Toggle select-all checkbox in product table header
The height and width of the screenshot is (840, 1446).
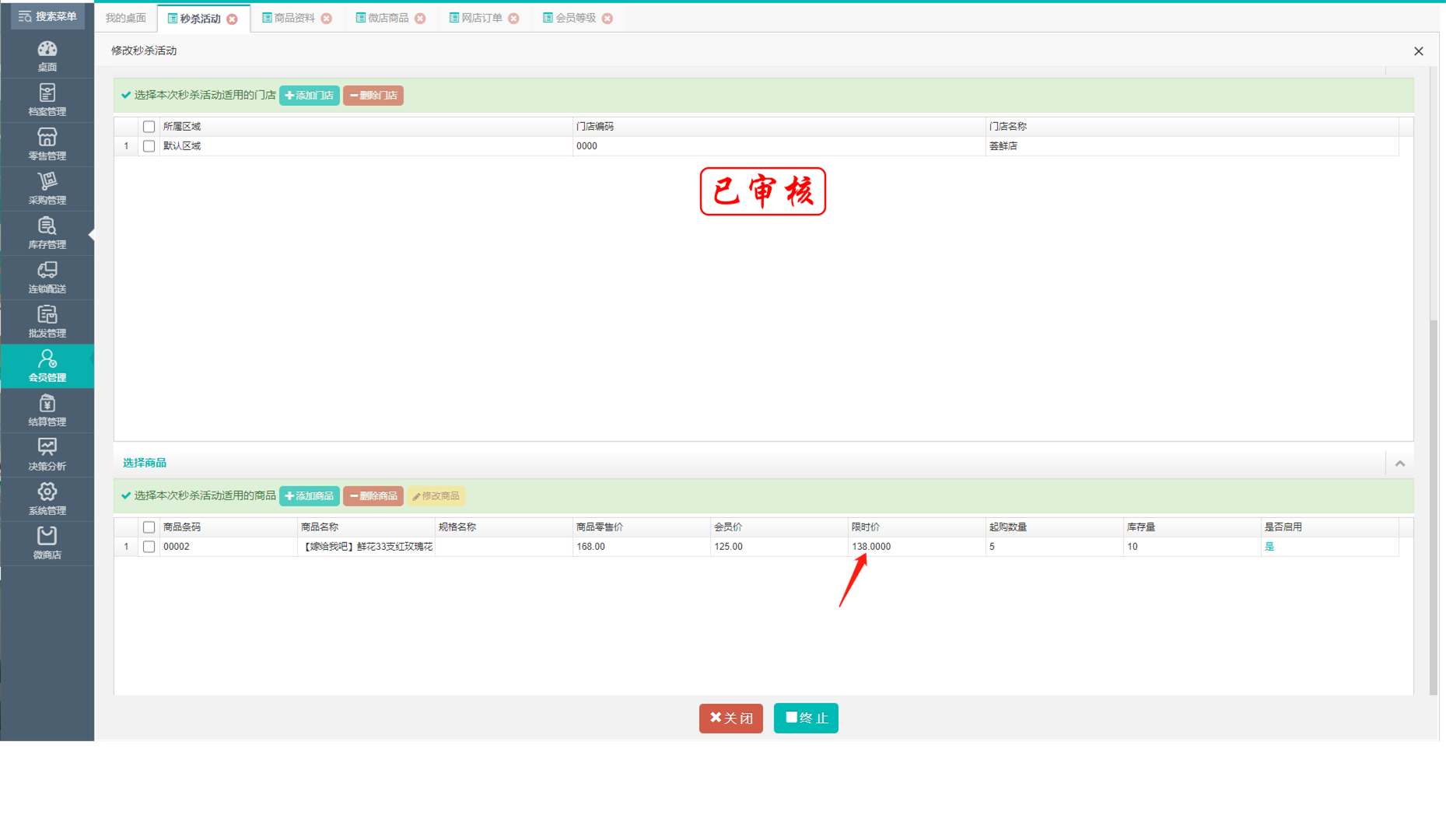[x=149, y=527]
